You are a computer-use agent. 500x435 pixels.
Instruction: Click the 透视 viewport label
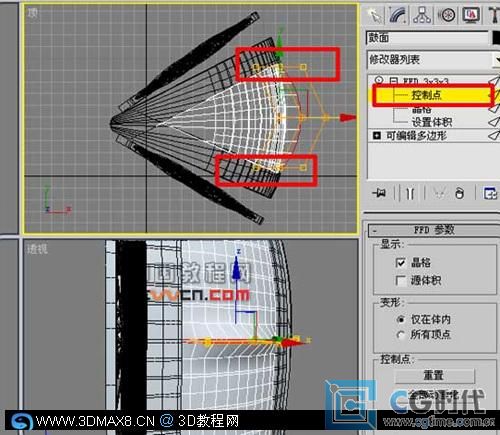37,249
